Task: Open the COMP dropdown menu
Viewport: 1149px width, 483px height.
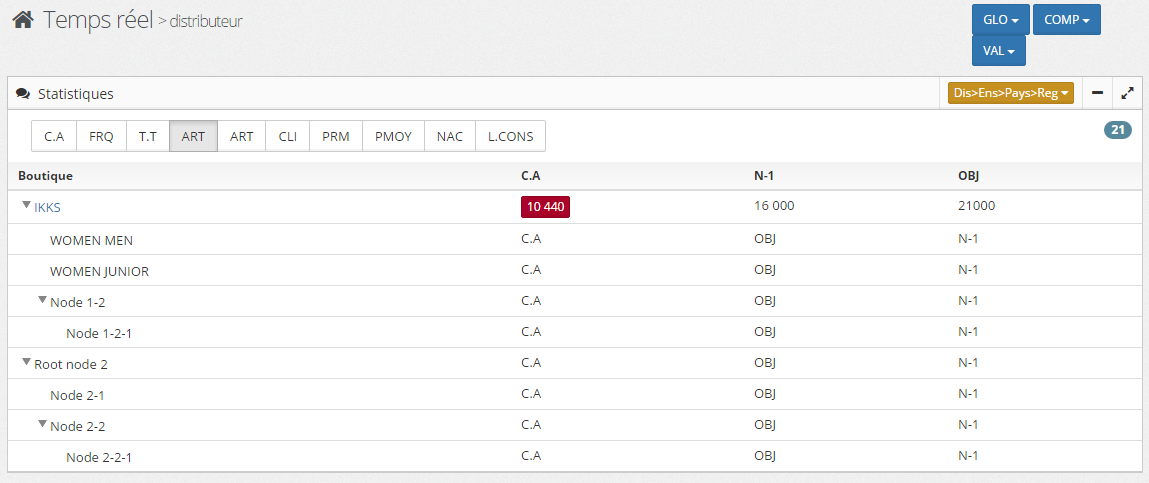Action: (x=1066, y=20)
